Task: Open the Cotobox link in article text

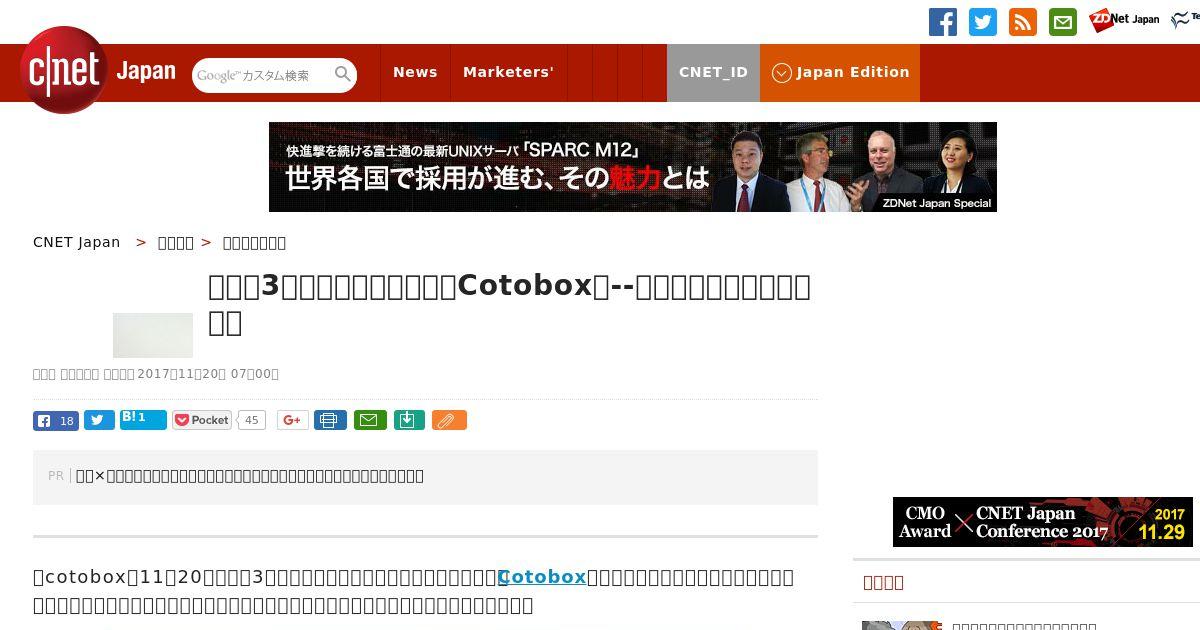Action: pos(542,577)
